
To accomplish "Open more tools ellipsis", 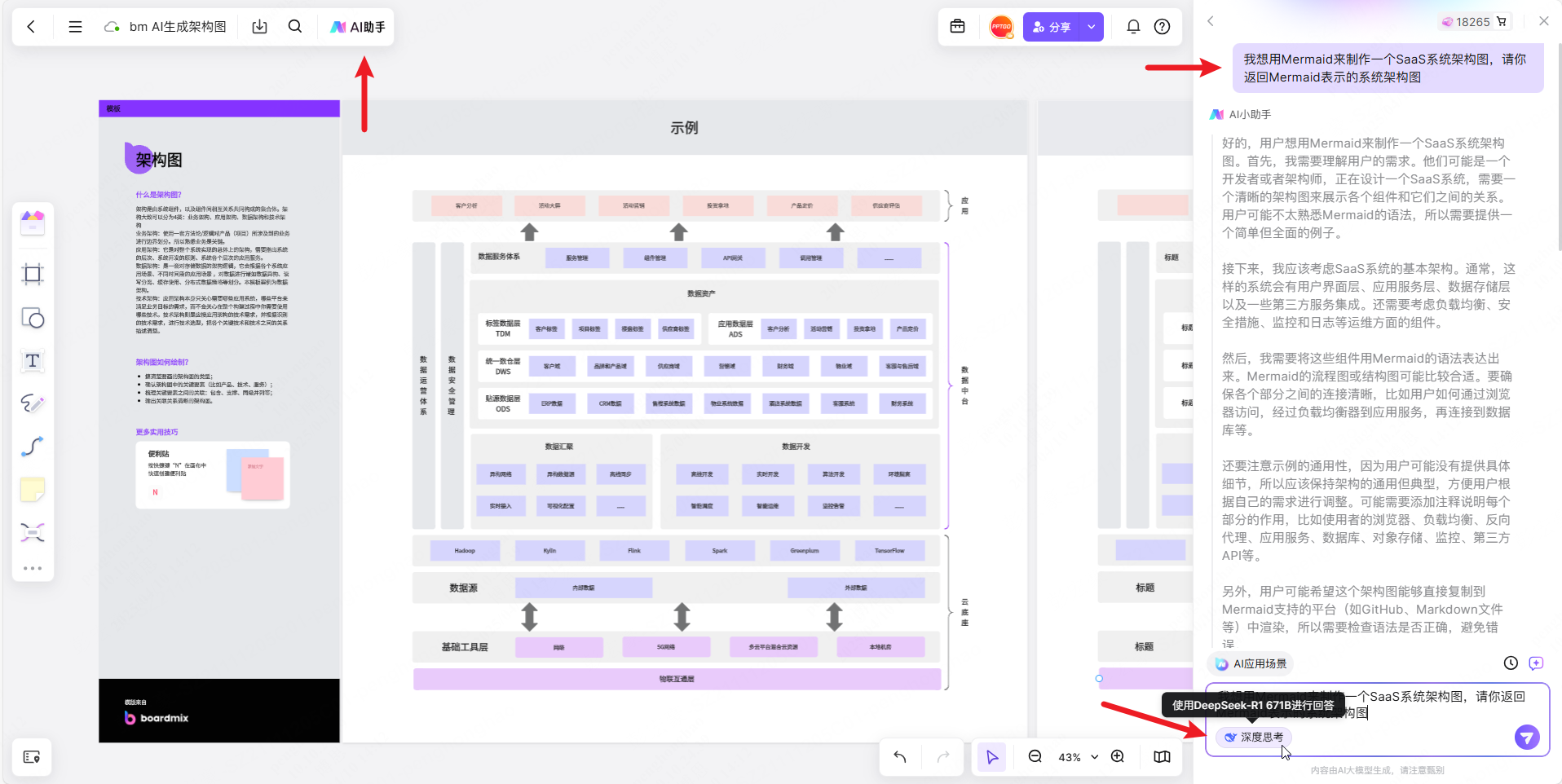I will pos(33,568).
